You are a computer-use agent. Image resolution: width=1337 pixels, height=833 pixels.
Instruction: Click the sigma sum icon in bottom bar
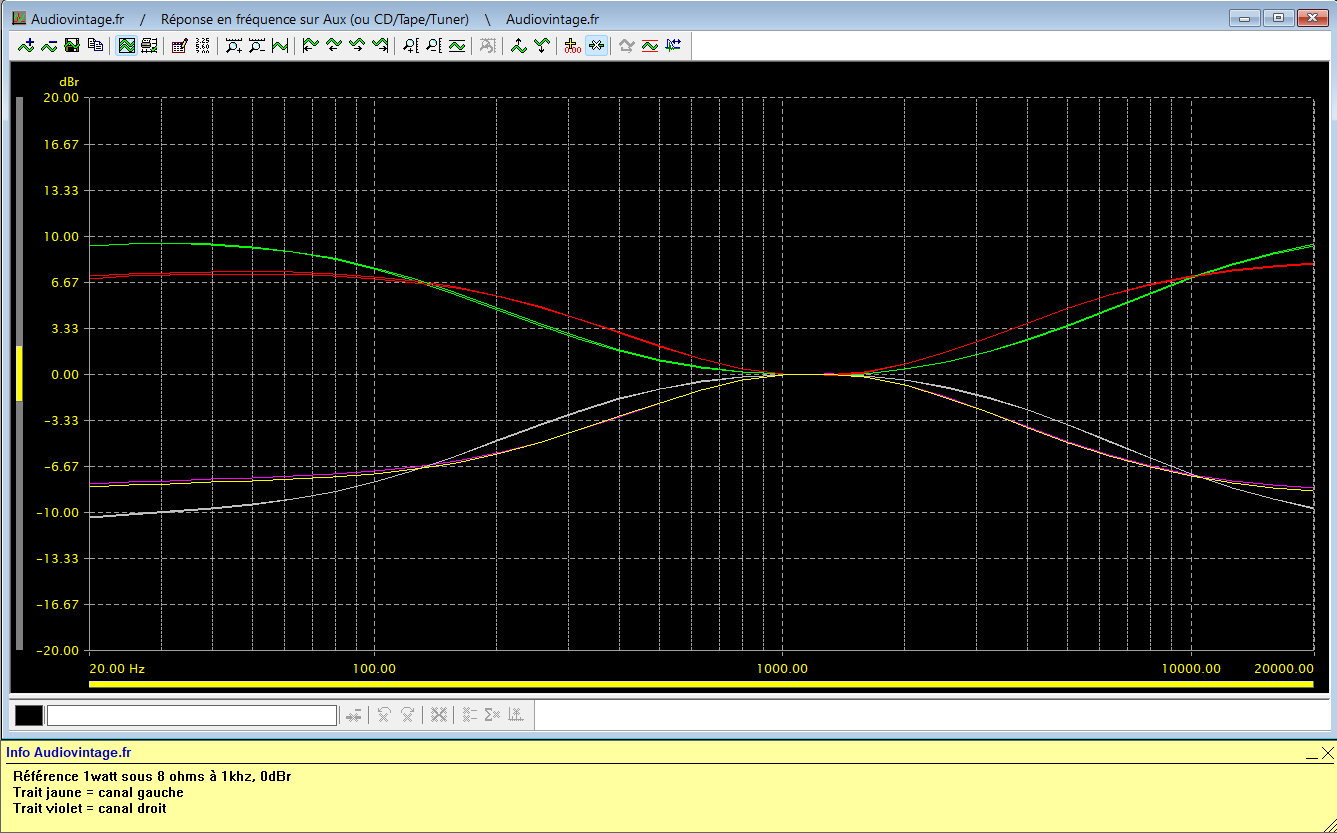491,715
